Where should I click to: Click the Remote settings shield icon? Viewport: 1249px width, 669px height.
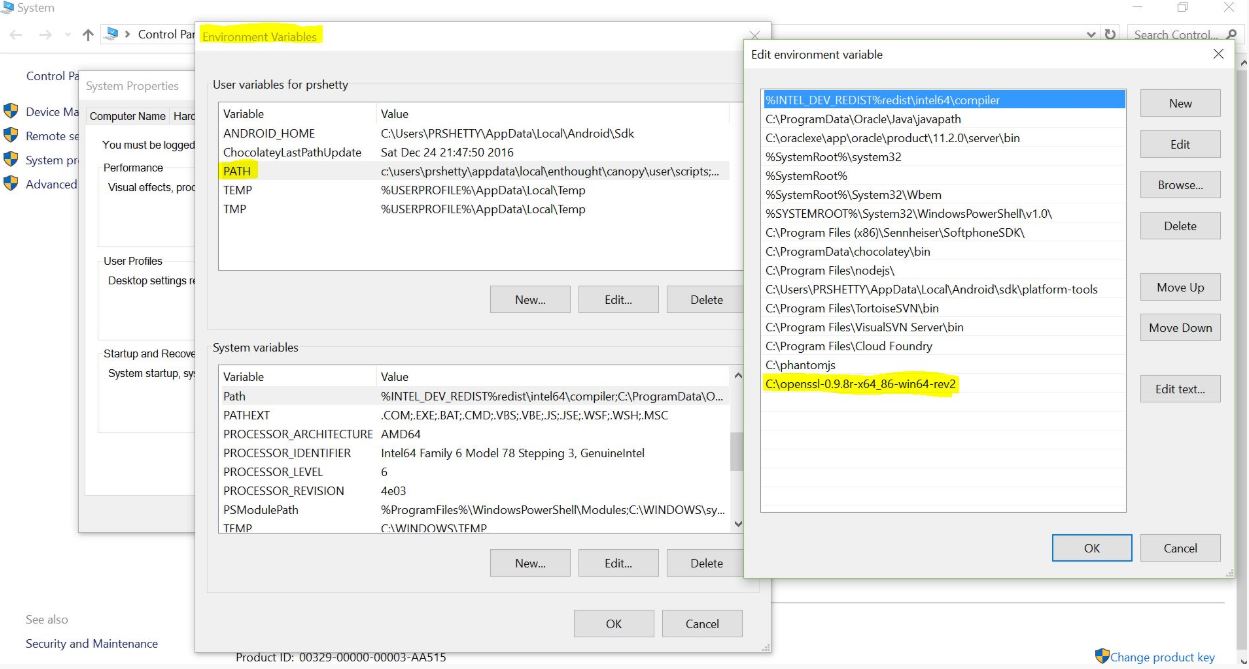coord(11,135)
